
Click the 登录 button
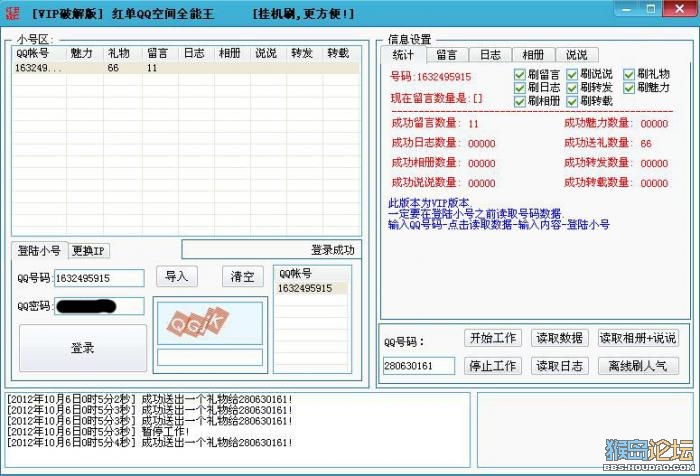pyautogui.click(x=83, y=348)
